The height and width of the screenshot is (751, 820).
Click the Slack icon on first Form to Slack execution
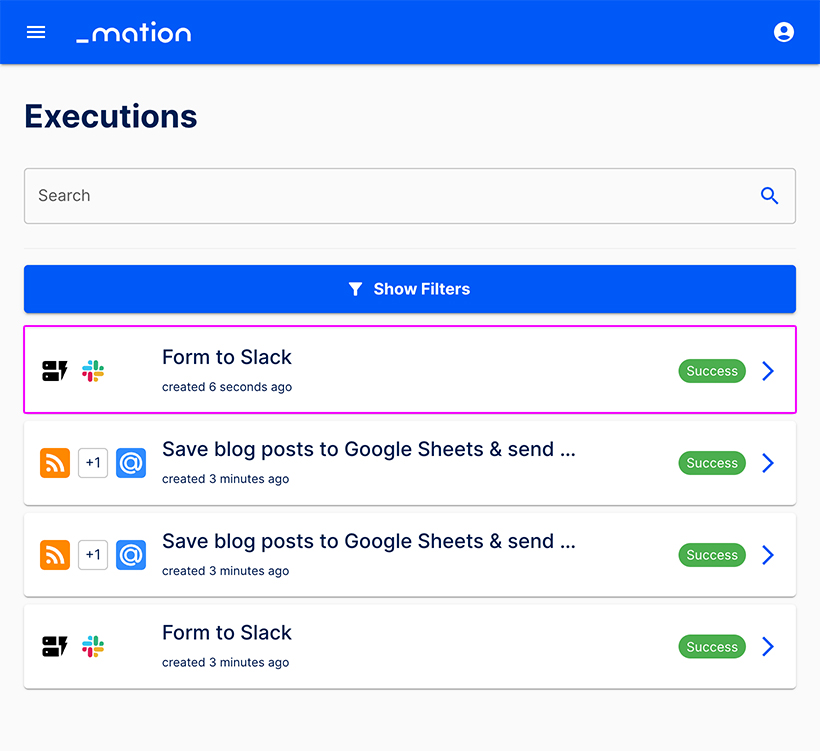pos(92,370)
